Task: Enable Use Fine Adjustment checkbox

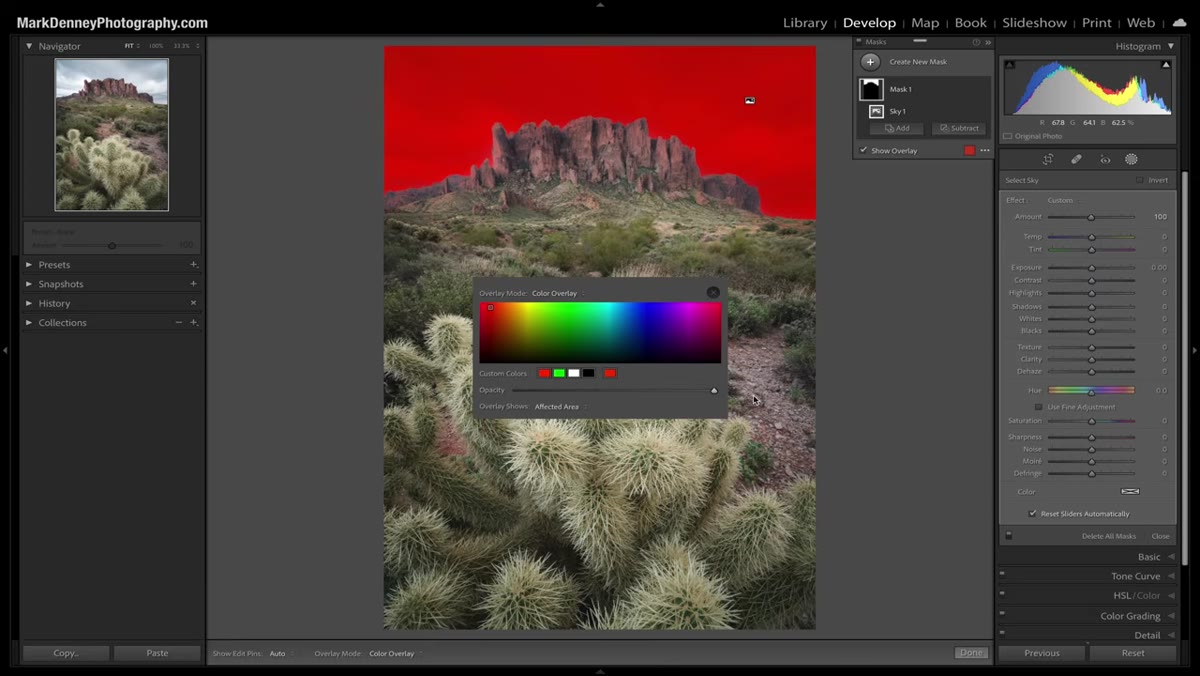Action: coord(1038,407)
